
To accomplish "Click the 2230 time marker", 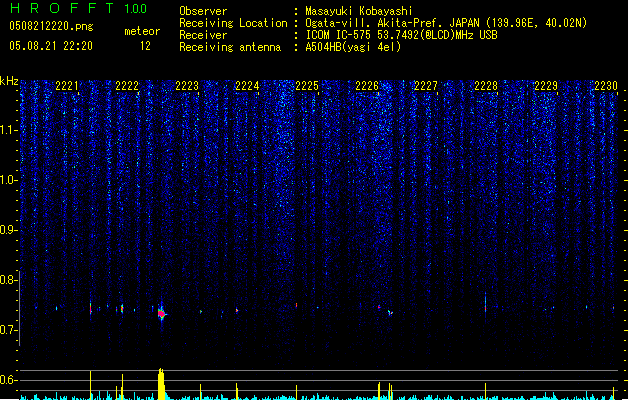I will (606, 86).
